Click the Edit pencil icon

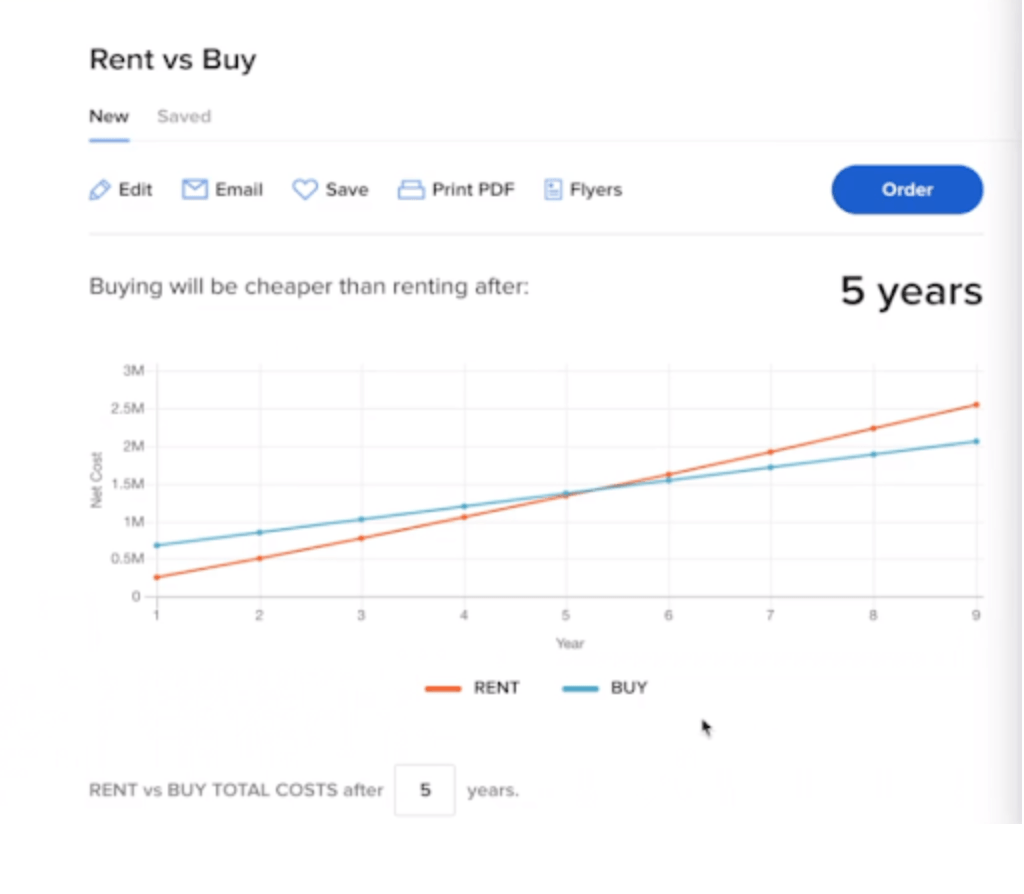pyautogui.click(x=100, y=190)
